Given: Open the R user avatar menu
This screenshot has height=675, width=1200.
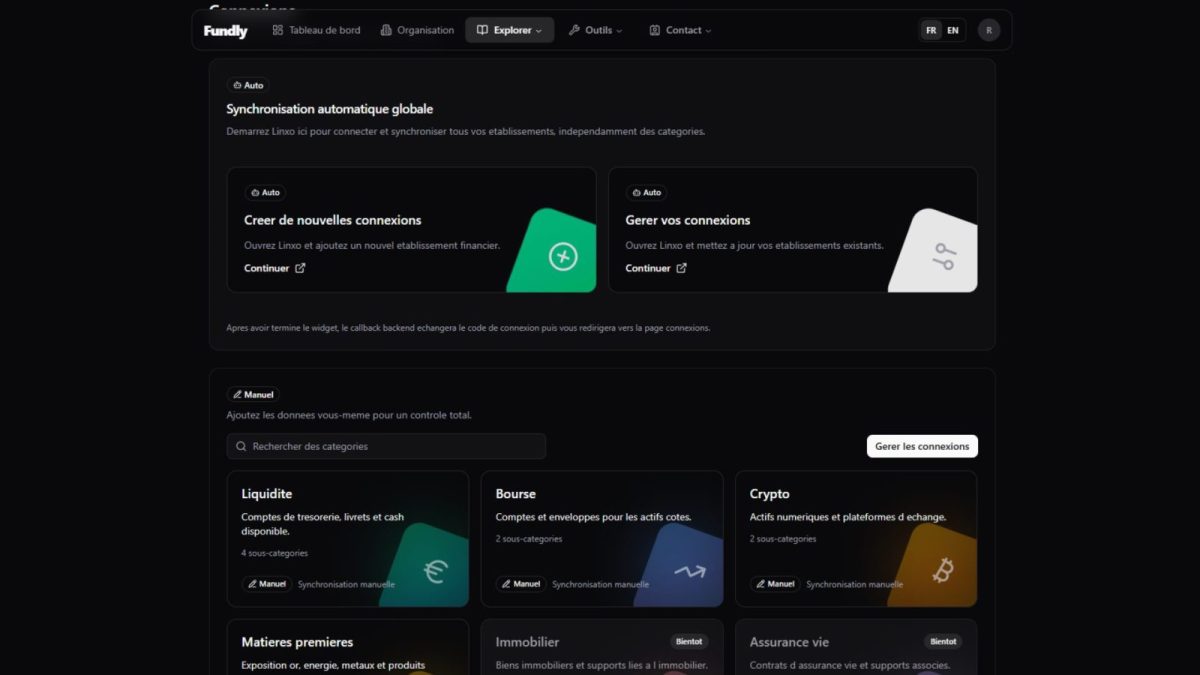Looking at the screenshot, I should pos(989,30).
